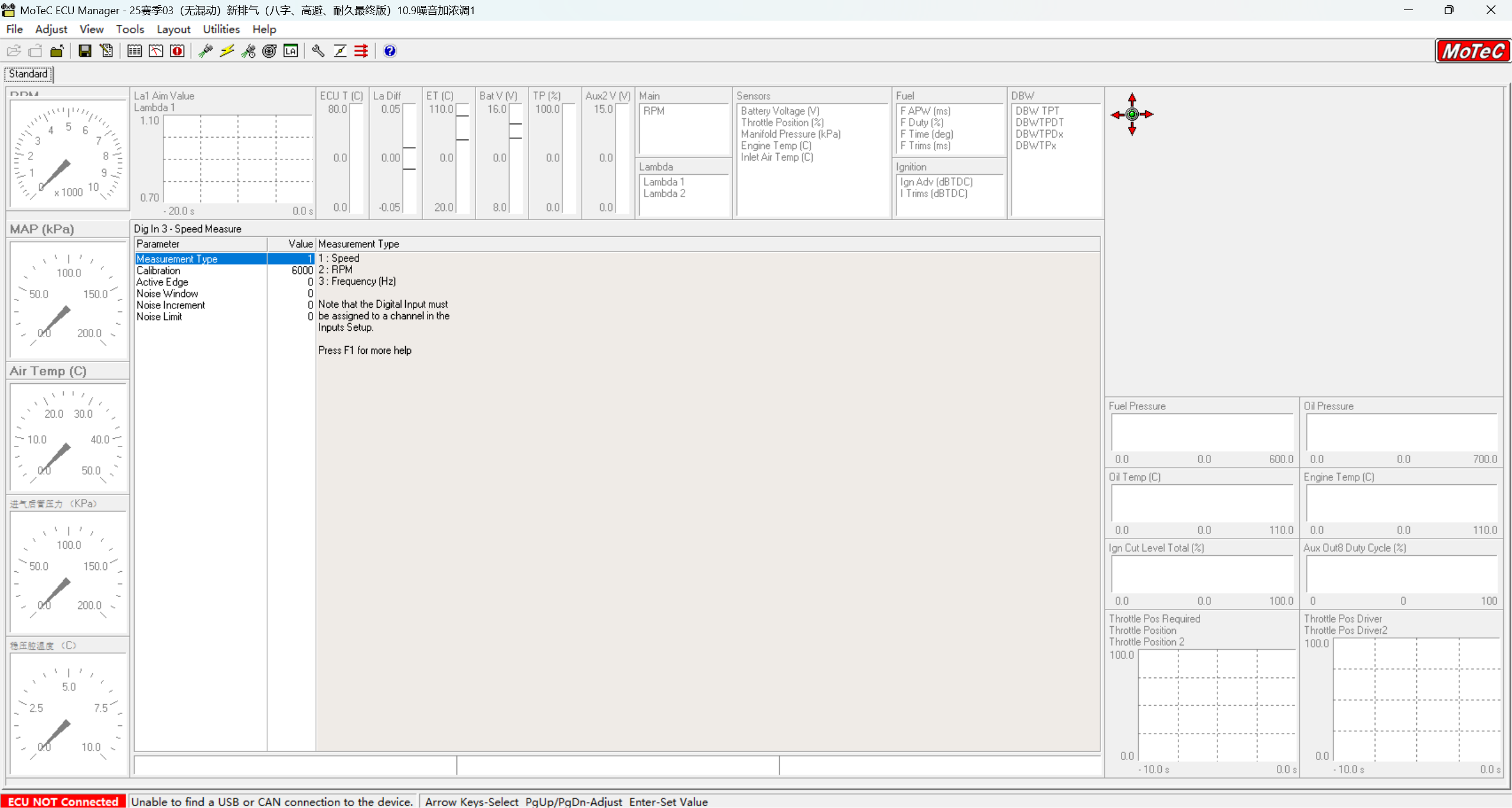Screen dimensions: 1512x808
Task: Open the LA lambda table icon
Action: tap(291, 51)
